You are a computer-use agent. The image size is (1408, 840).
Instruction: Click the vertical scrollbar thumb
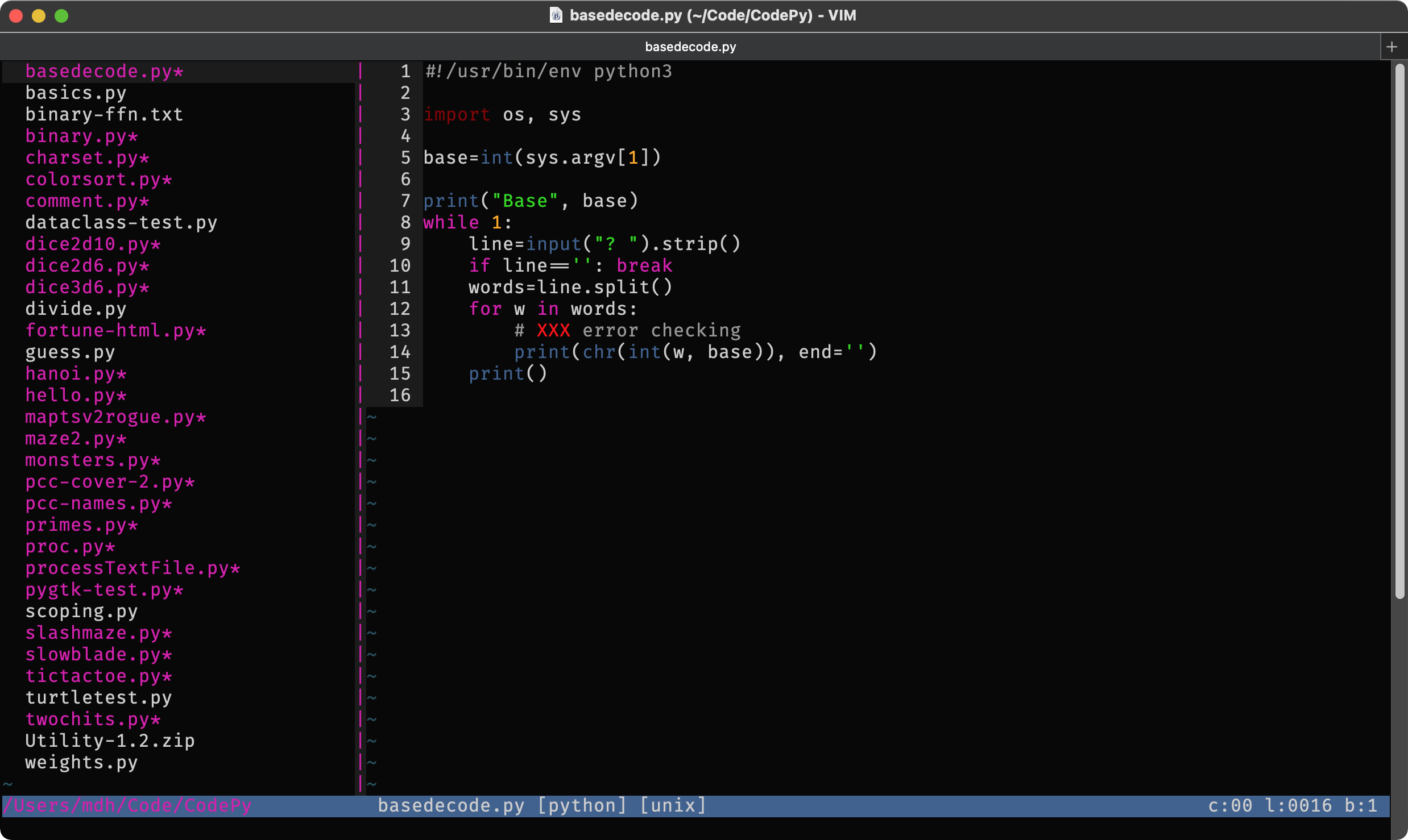click(x=1399, y=331)
